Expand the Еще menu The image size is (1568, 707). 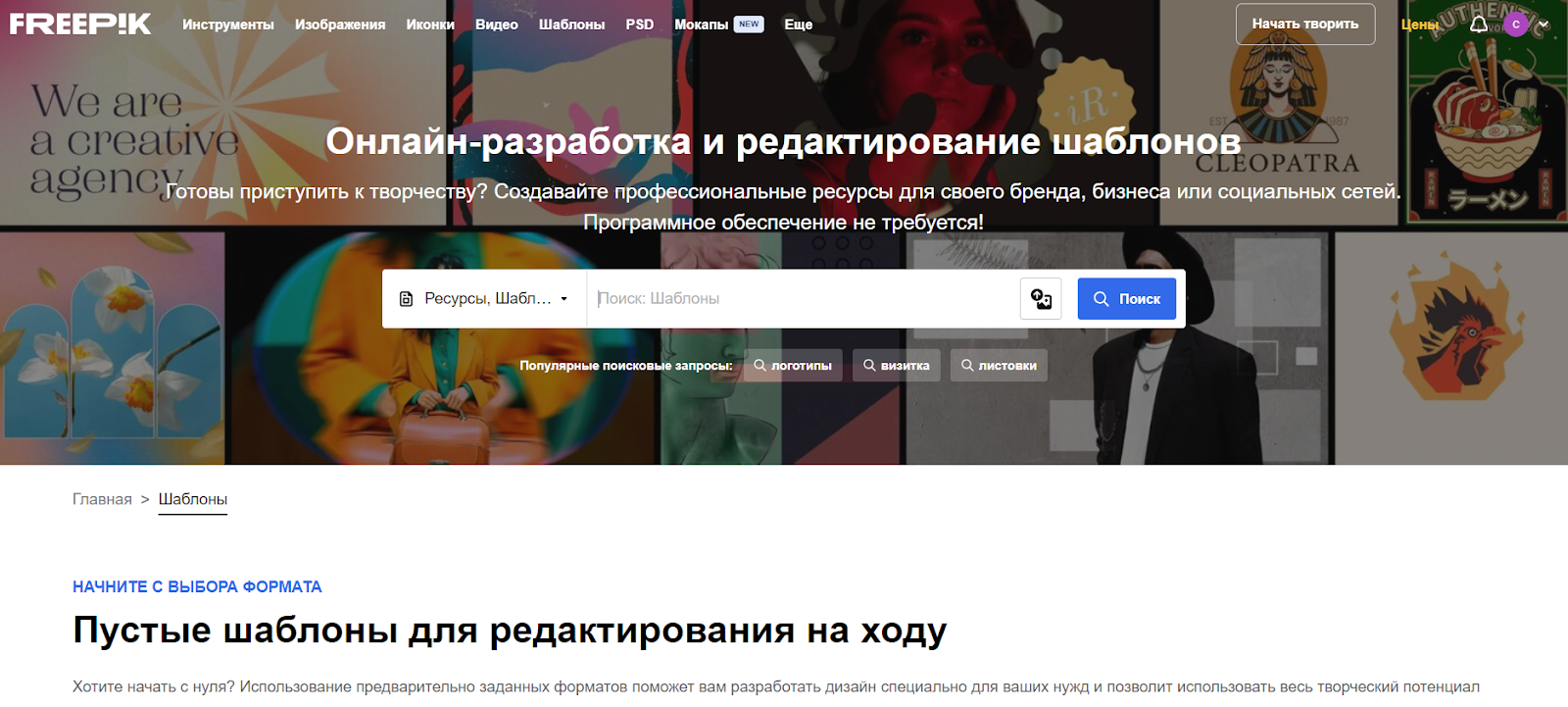coord(799,25)
